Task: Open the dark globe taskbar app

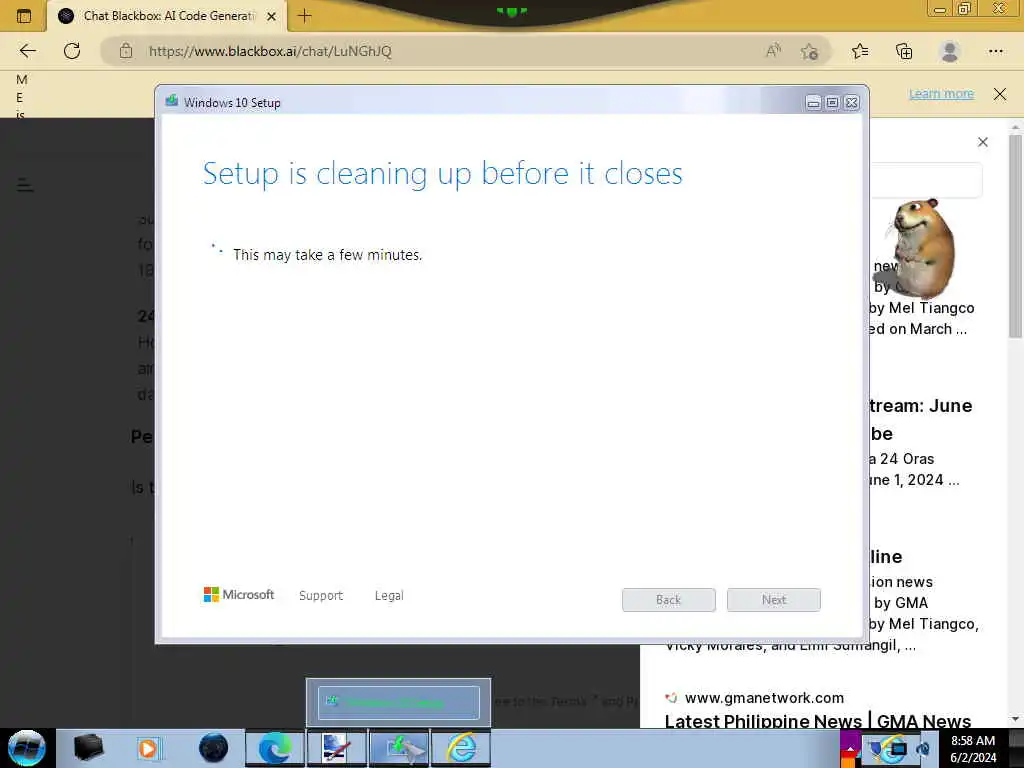Action: 214,748
